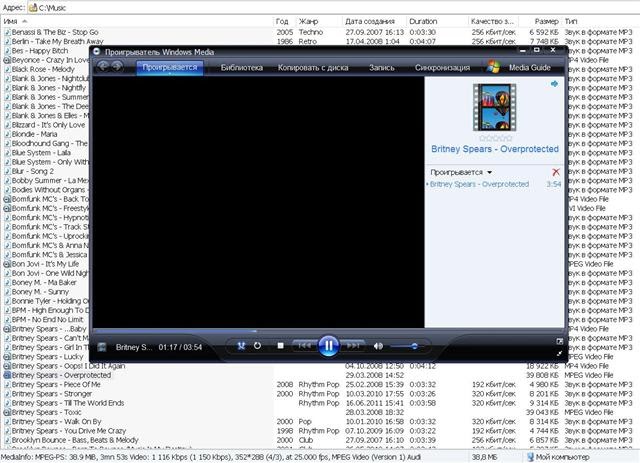Switch to the Библиотека tab
This screenshot has width=640, height=463.
pyautogui.click(x=242, y=68)
